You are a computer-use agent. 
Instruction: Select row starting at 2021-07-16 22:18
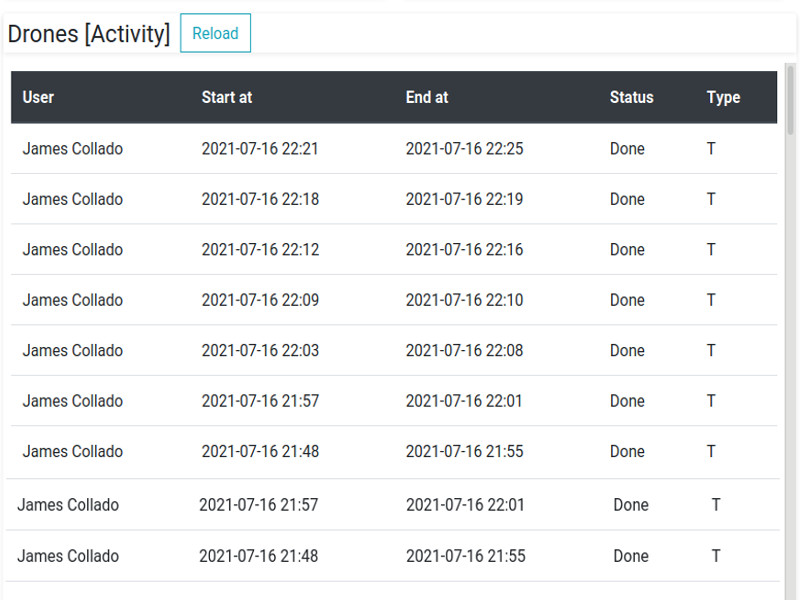394,199
